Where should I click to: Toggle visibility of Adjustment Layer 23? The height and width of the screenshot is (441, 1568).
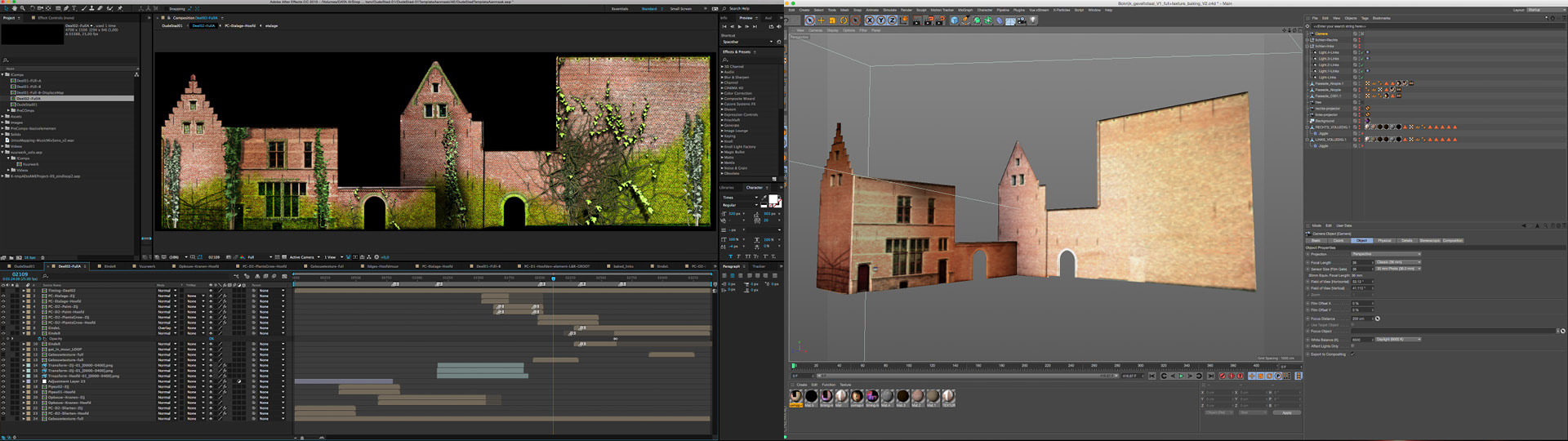3,381
